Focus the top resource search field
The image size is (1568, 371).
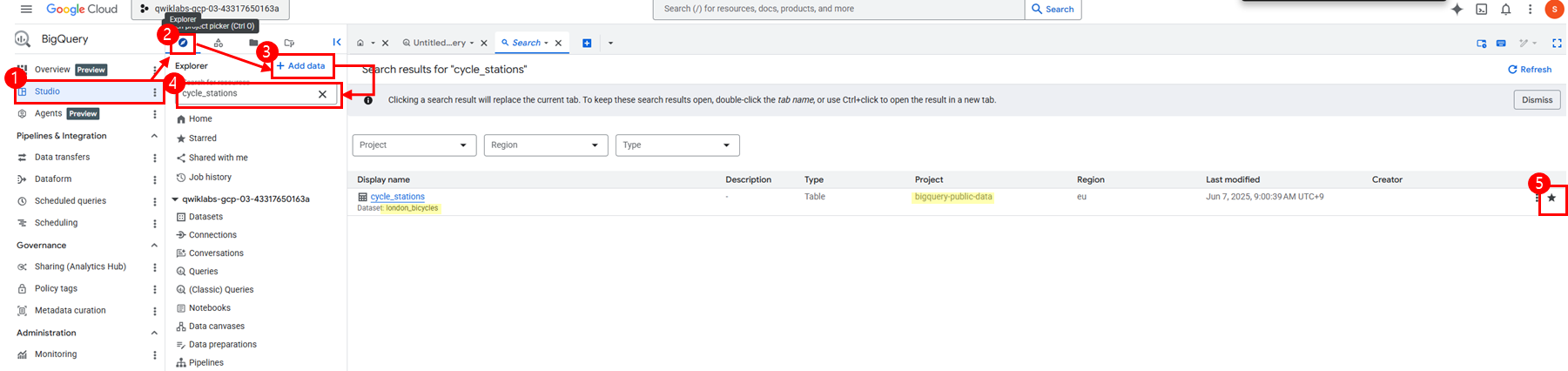pyautogui.click(x=838, y=9)
